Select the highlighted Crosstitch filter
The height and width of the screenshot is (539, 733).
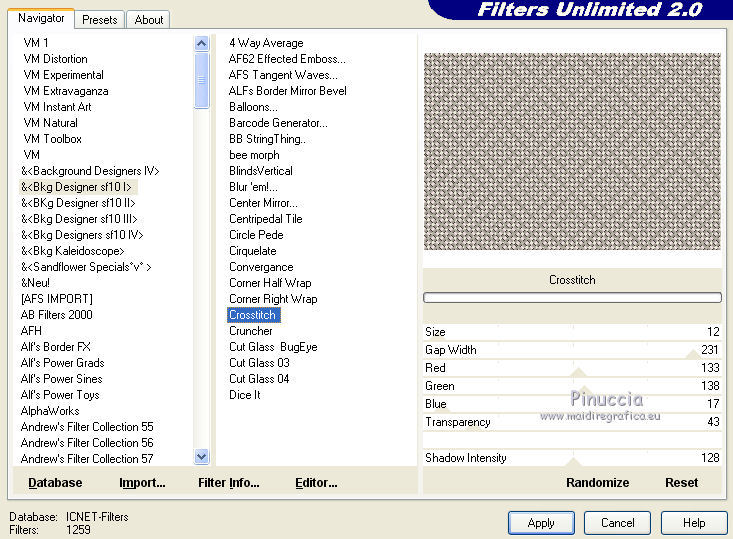[254, 315]
